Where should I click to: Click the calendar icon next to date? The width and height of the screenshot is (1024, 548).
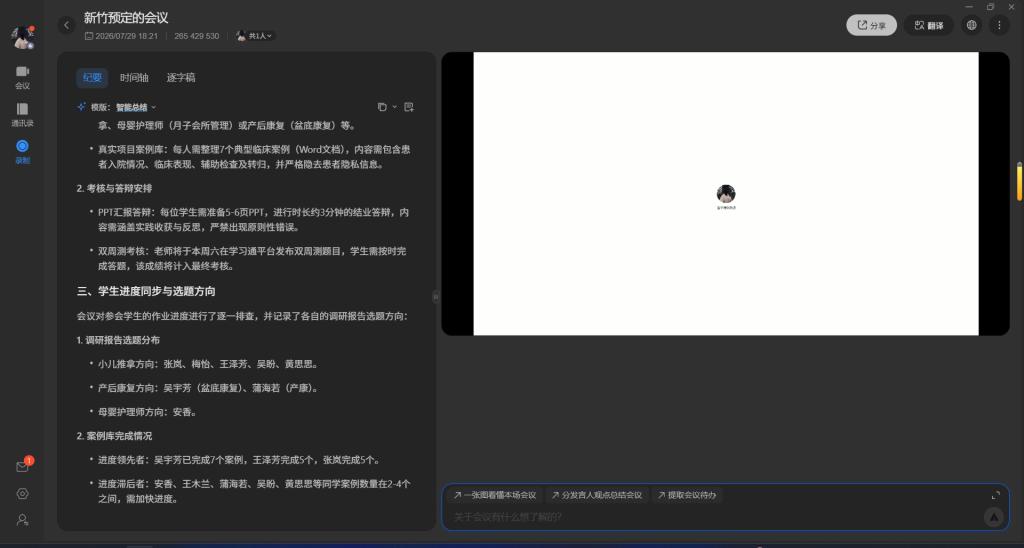89,36
